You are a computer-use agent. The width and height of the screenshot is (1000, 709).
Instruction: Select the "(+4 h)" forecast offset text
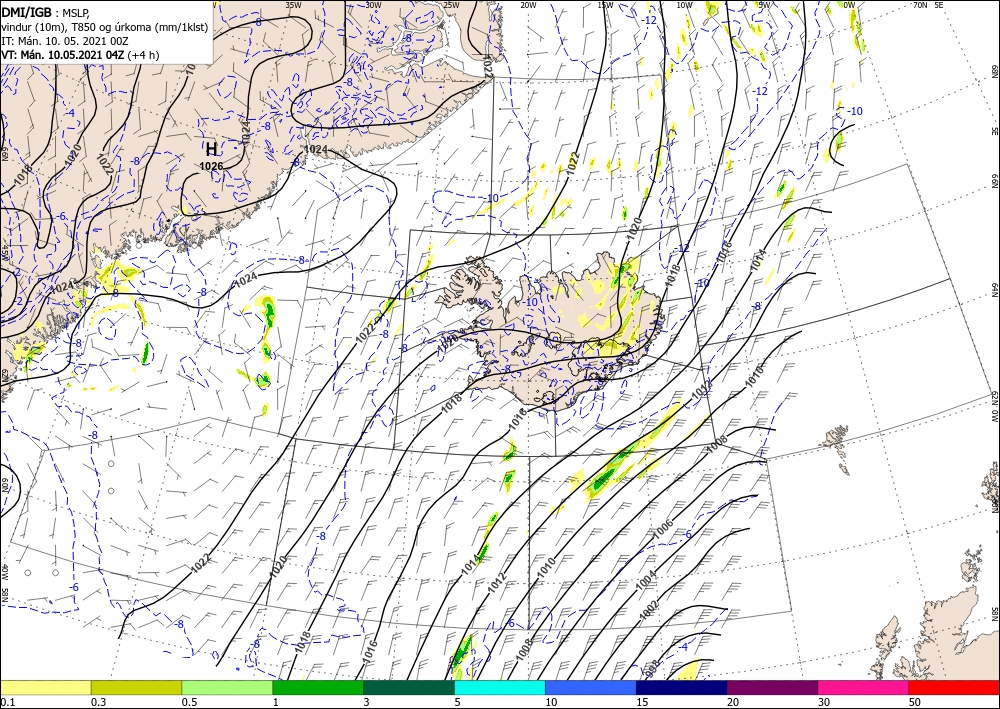(143, 55)
